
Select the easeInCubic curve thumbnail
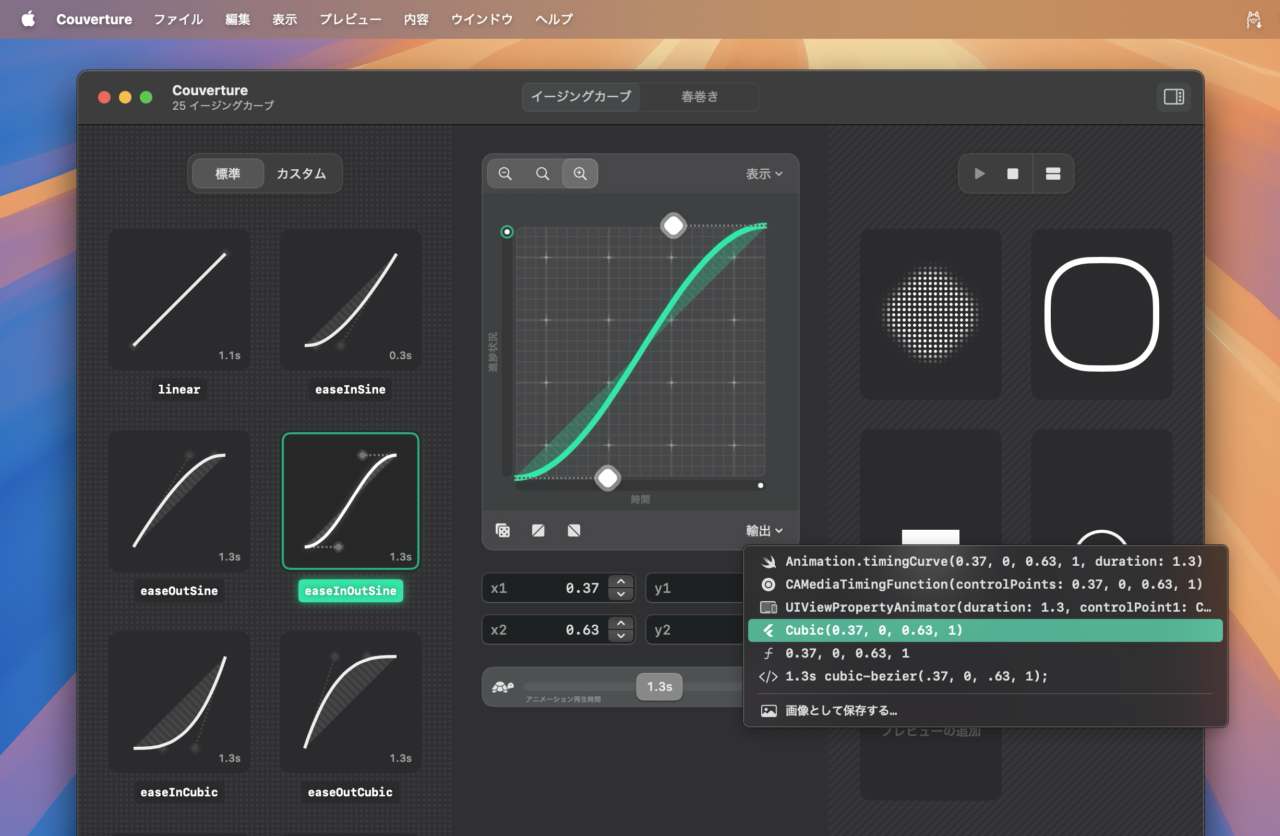click(x=179, y=701)
